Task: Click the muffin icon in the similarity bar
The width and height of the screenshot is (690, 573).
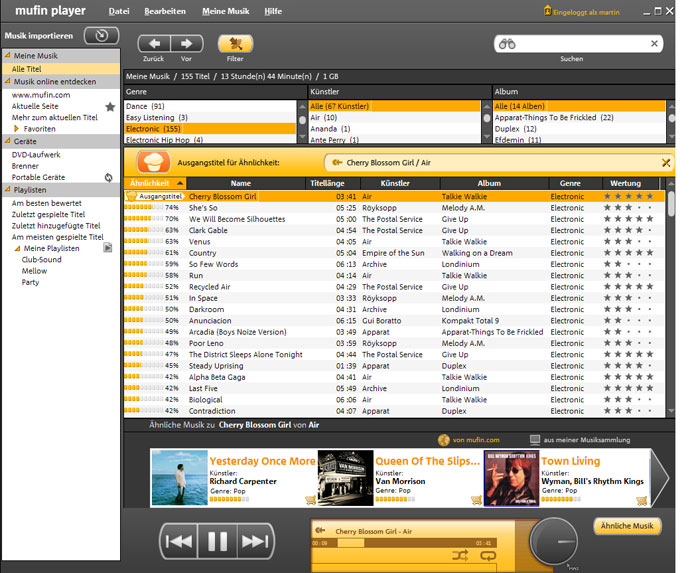Action: tap(149, 162)
